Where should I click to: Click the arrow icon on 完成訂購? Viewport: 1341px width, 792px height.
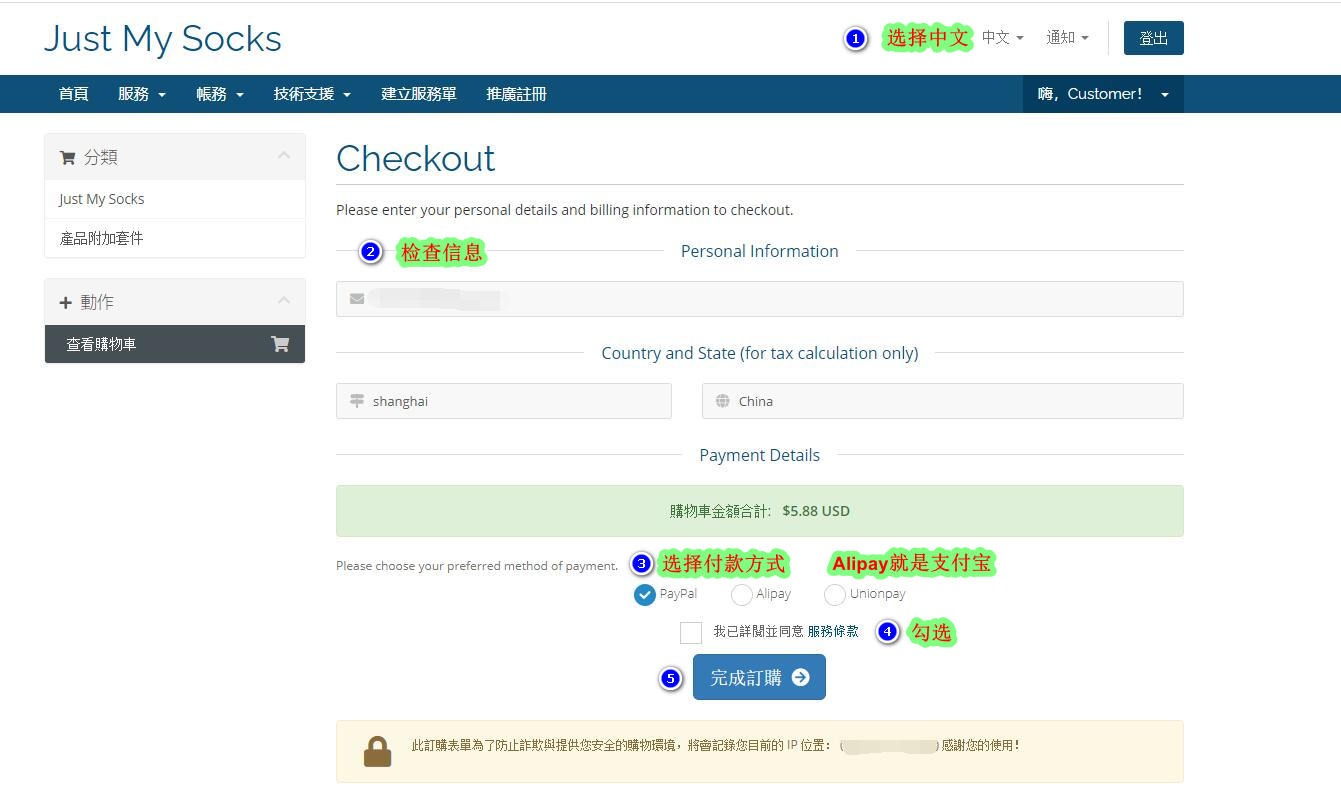pyautogui.click(x=800, y=677)
